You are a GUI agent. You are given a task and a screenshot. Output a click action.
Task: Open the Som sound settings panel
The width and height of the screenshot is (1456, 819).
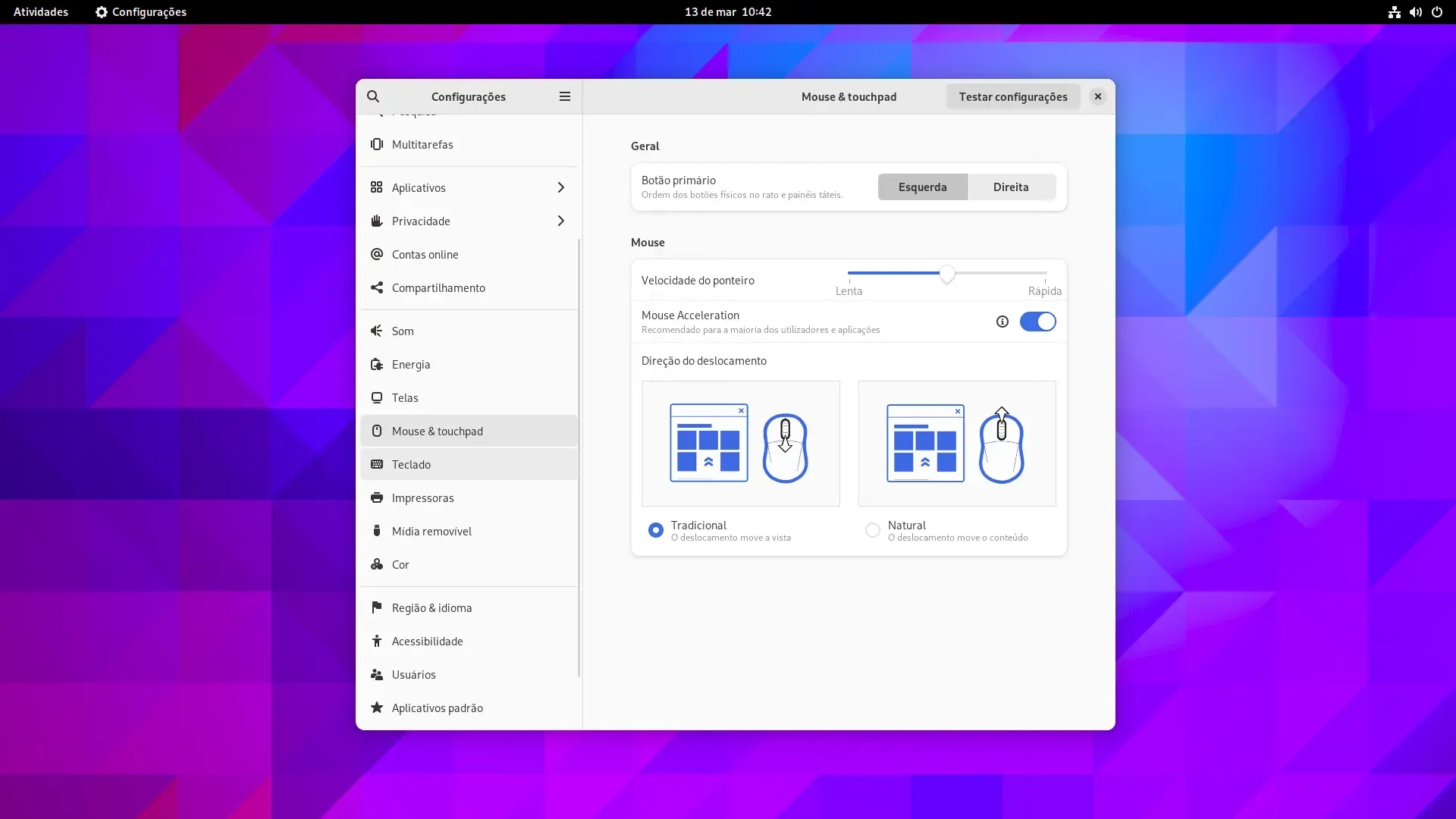coord(469,331)
